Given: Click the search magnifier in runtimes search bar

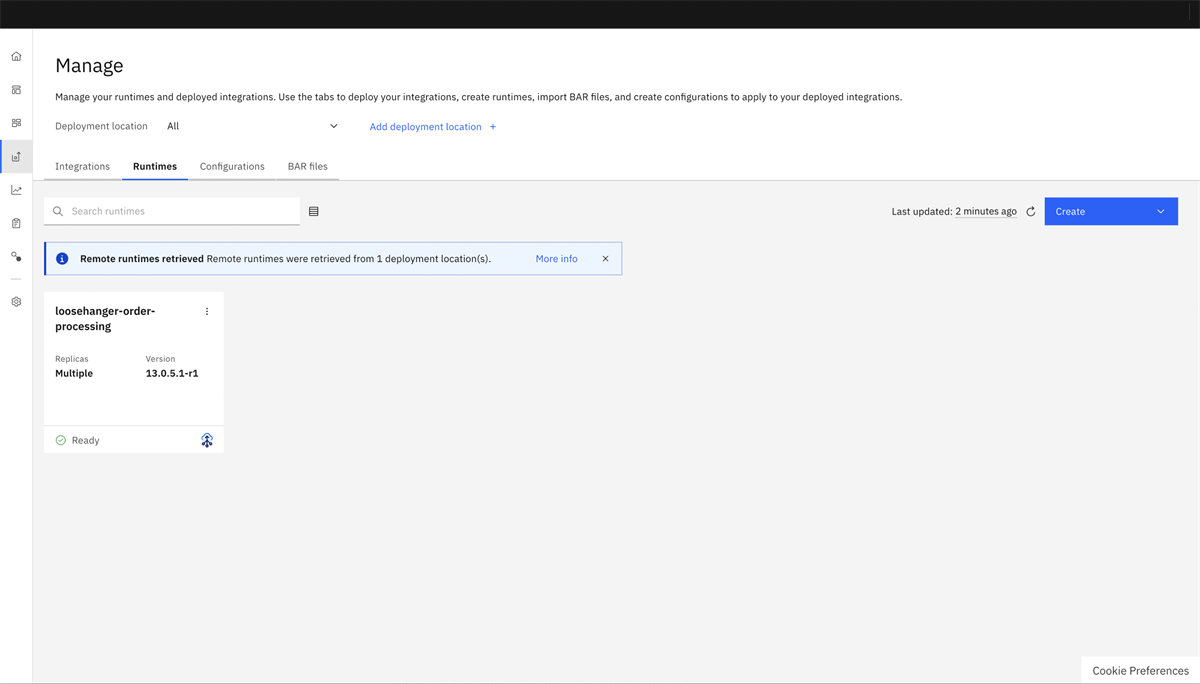Looking at the screenshot, I should pyautogui.click(x=57, y=211).
